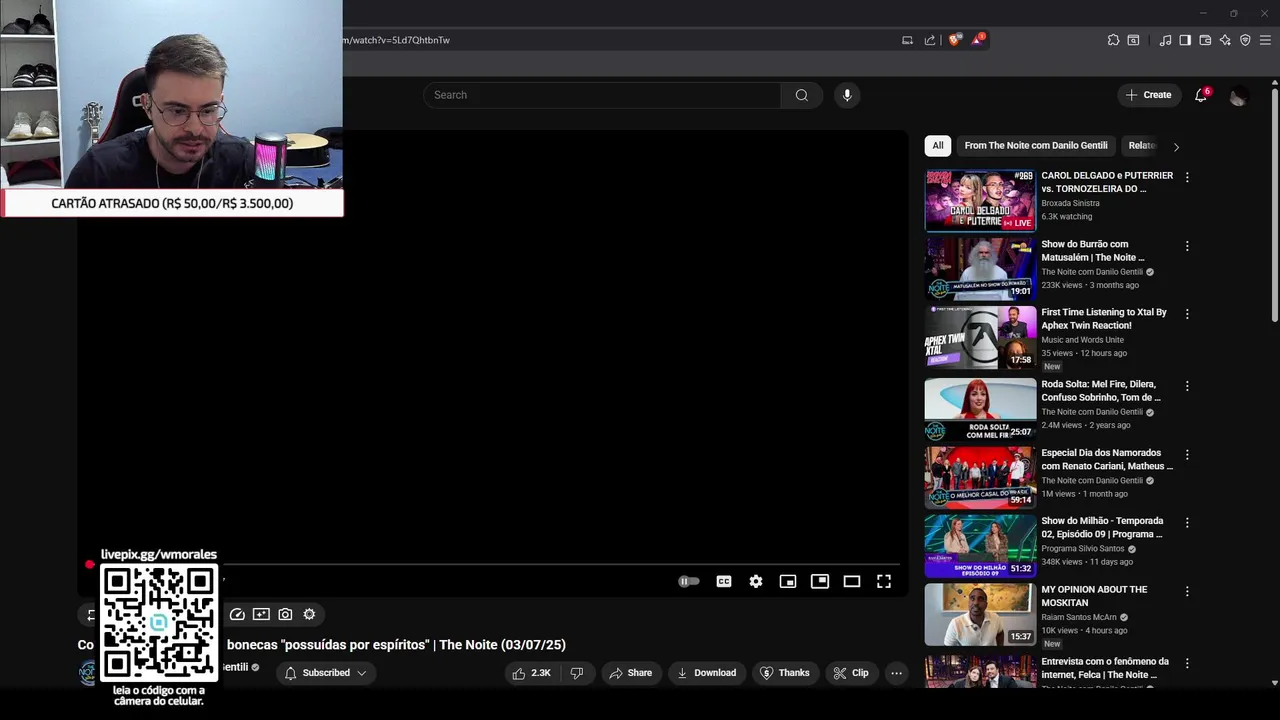Click the Download button
Screen dimensions: 1280x720
tap(706, 673)
